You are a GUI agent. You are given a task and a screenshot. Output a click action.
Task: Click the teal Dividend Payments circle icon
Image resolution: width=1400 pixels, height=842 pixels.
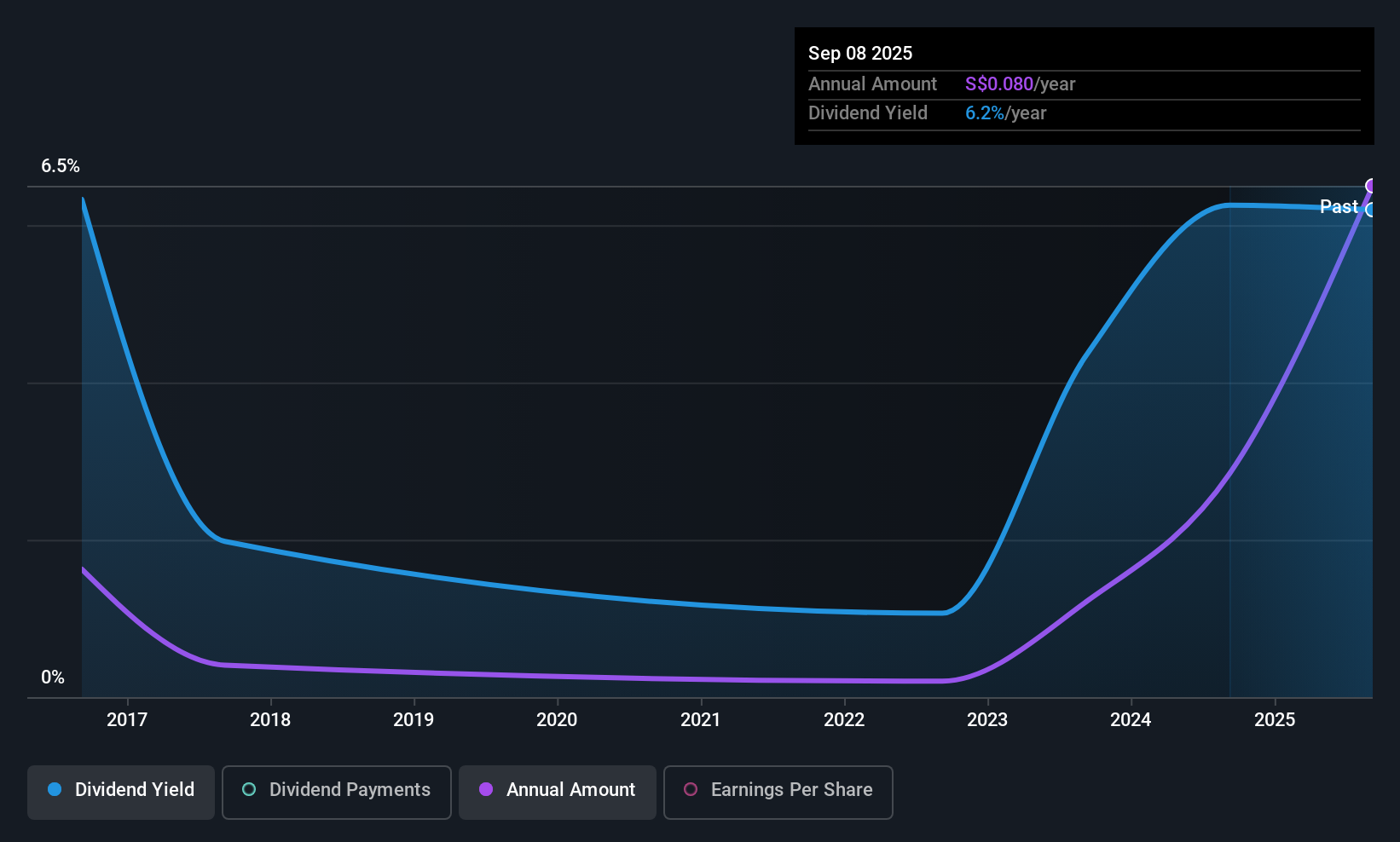click(248, 789)
